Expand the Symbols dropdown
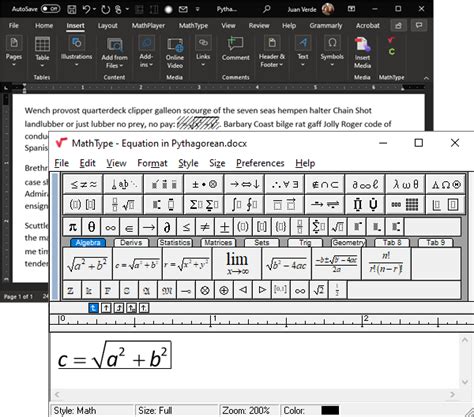 332,52
